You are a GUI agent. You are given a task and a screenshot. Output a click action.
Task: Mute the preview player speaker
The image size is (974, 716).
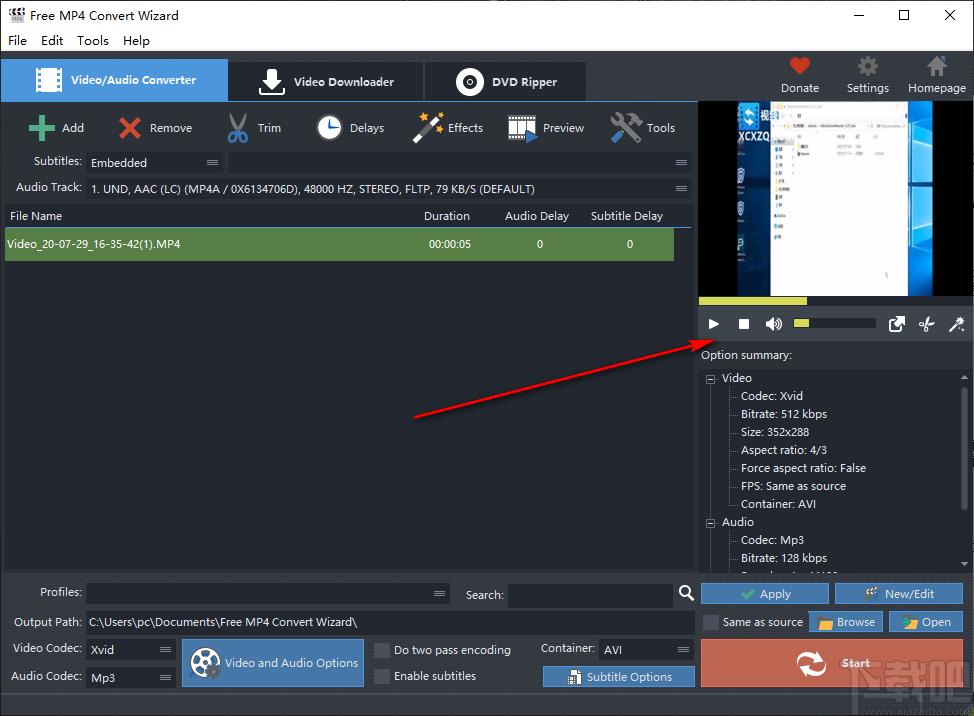pos(773,324)
